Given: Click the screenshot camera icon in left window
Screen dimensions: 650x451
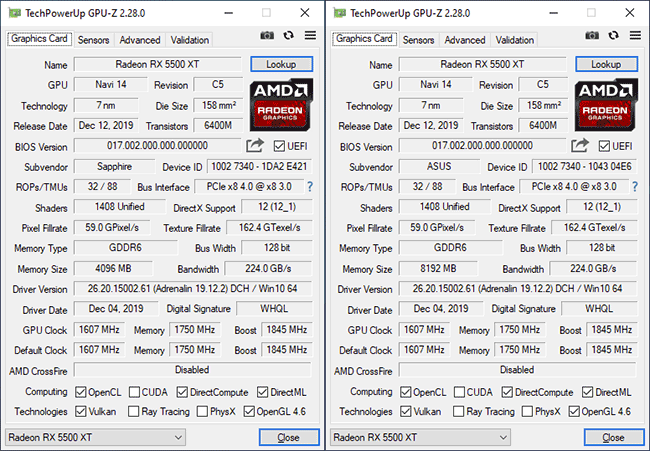Looking at the screenshot, I should (267, 36).
